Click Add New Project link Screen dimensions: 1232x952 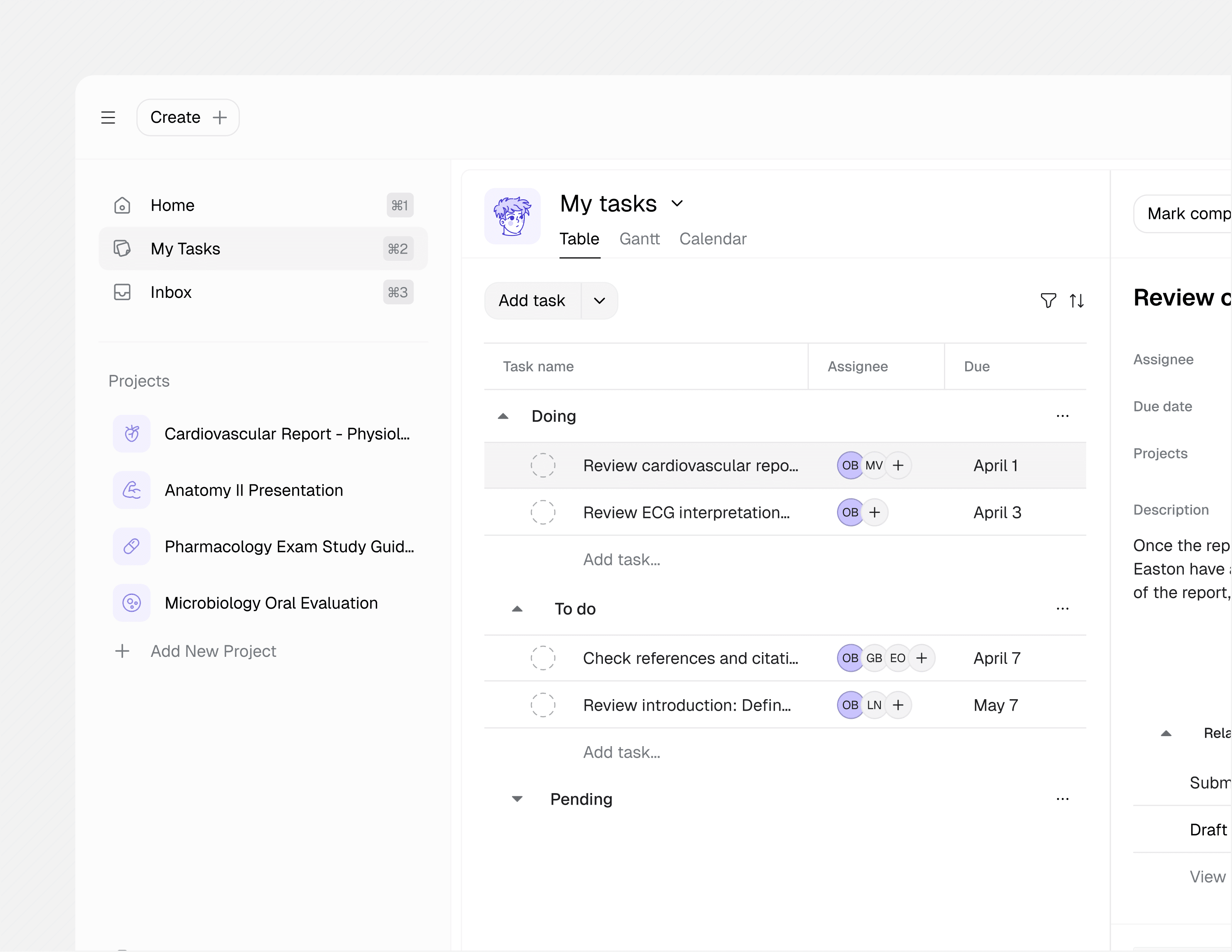point(213,651)
